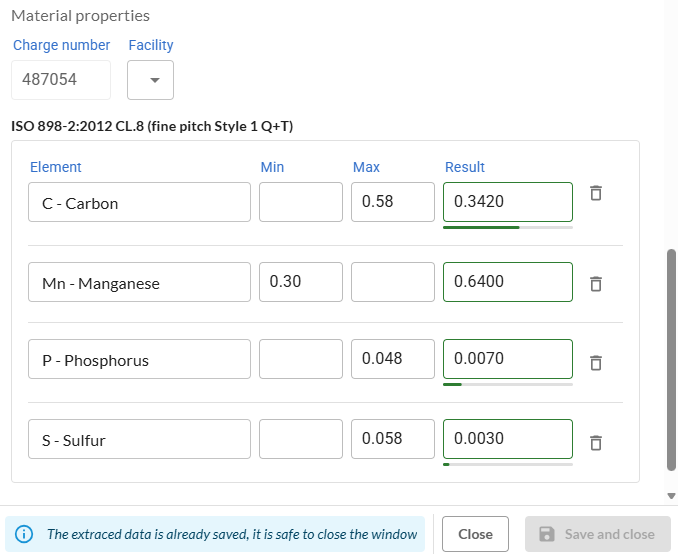Click the info icon in the saved notice
Viewport: 678px width, 554px height.
click(24, 534)
